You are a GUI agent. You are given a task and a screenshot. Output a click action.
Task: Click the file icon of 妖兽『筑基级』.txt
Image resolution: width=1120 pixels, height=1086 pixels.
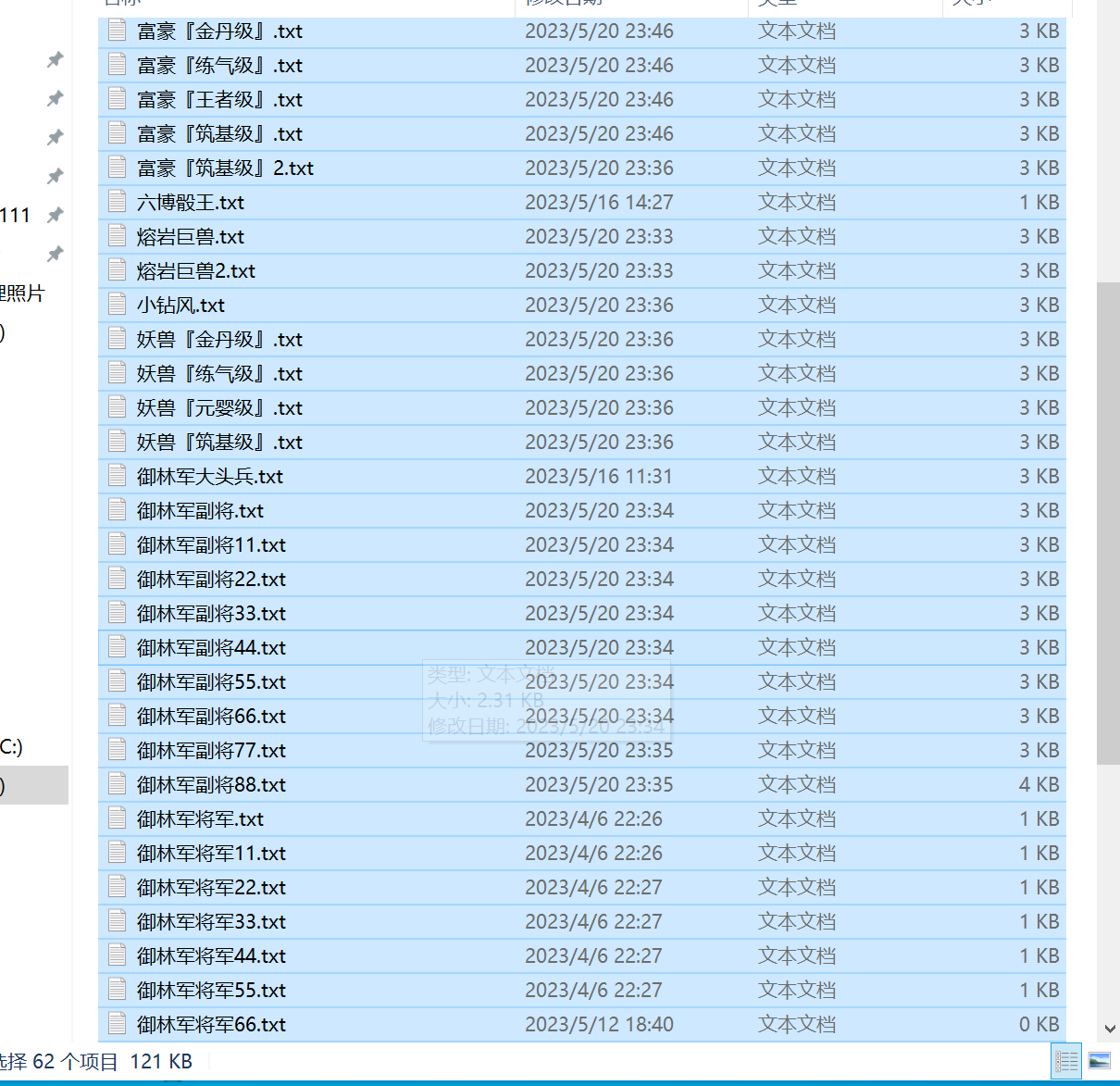[x=117, y=442]
